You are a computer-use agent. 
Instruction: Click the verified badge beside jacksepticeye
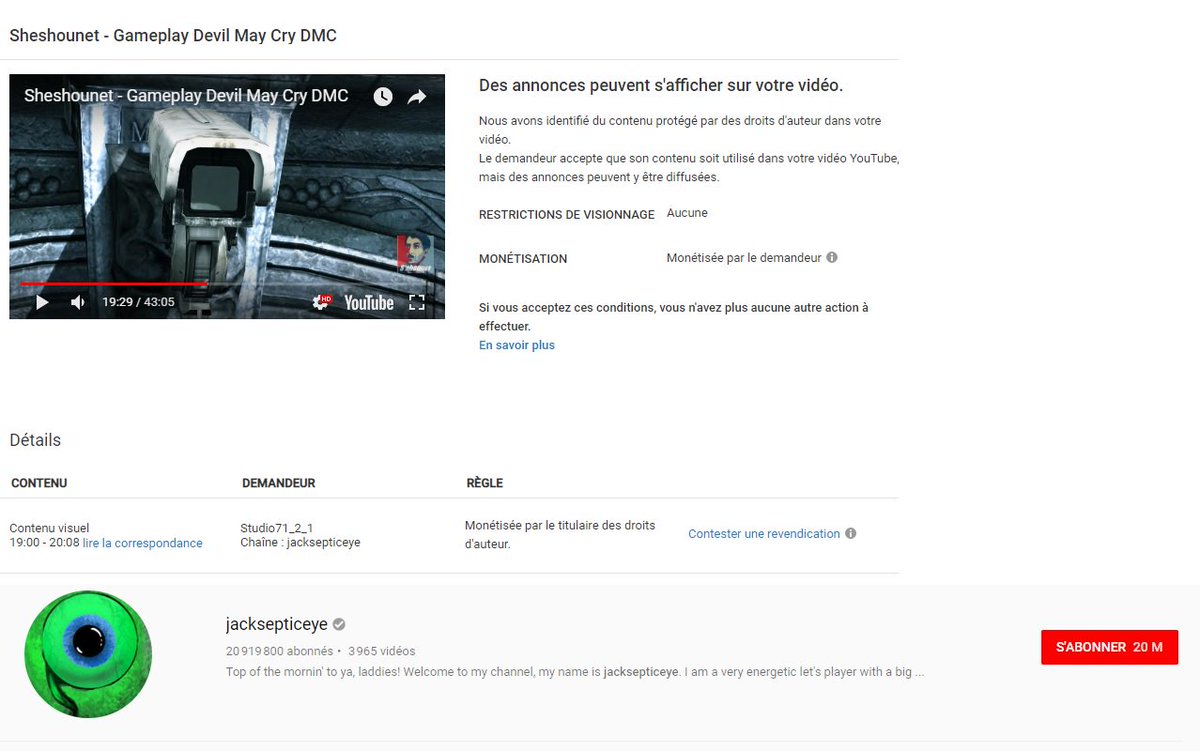(x=339, y=624)
